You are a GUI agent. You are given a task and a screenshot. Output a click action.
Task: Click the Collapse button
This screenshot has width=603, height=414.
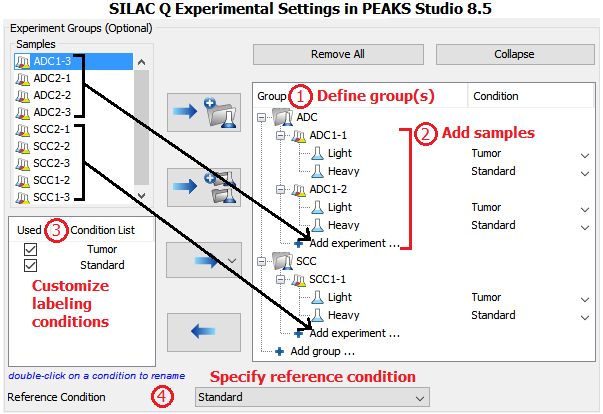coord(515,54)
